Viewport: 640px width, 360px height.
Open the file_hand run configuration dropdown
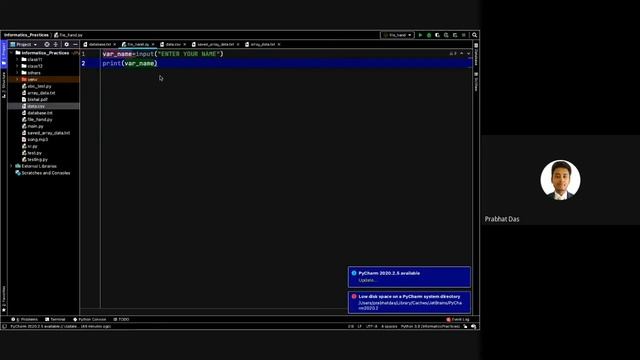pyautogui.click(x=398, y=35)
